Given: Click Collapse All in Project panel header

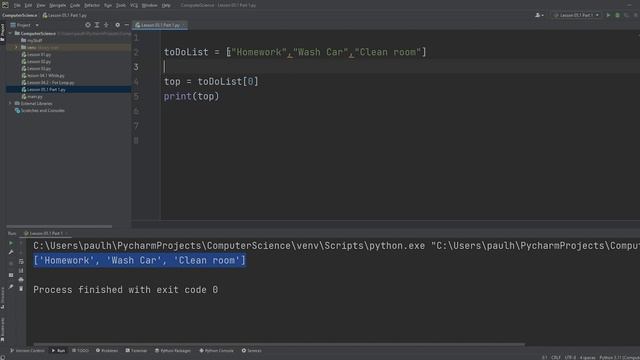Looking at the screenshot, I should point(106,25).
